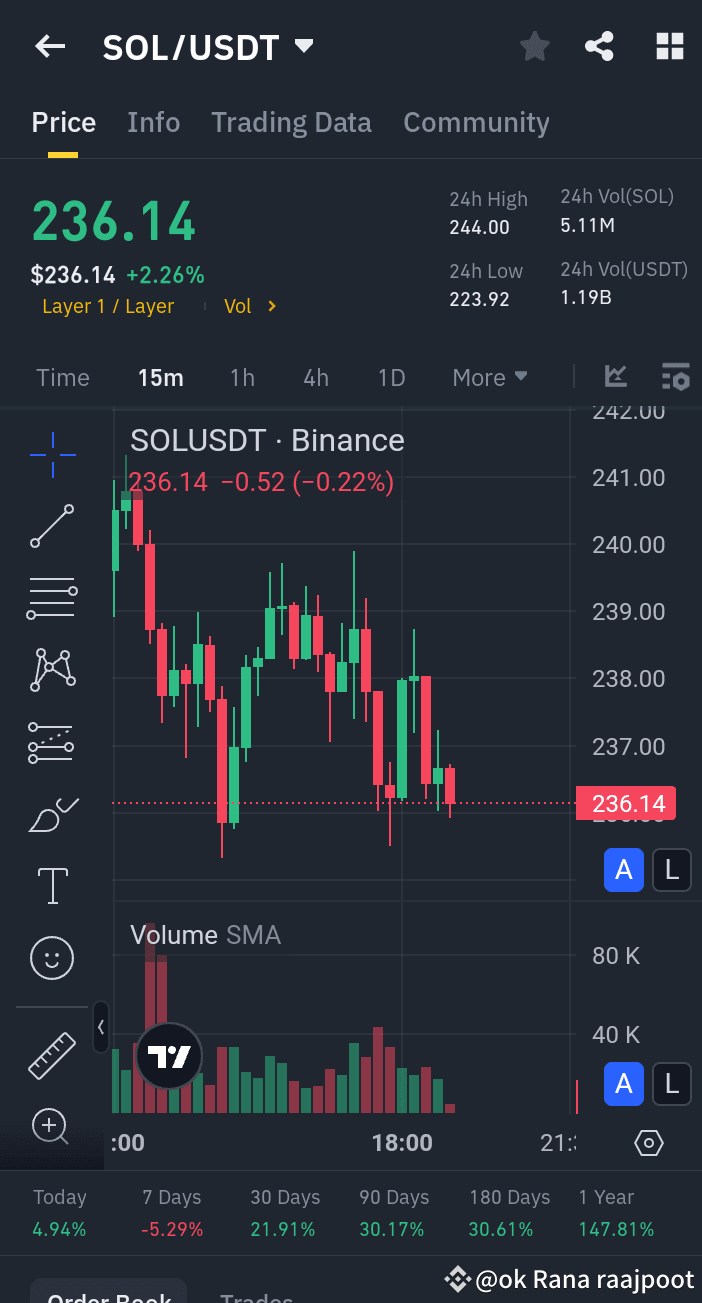The image size is (702, 1303).
Task: Select the text annotation tool
Action: click(52, 886)
